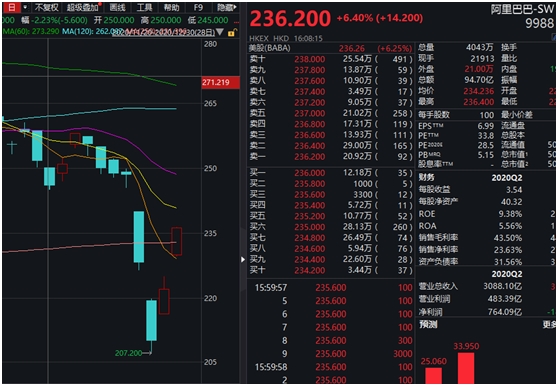Click the 最高 236.400 high price
The width and height of the screenshot is (558, 386).
(456, 102)
